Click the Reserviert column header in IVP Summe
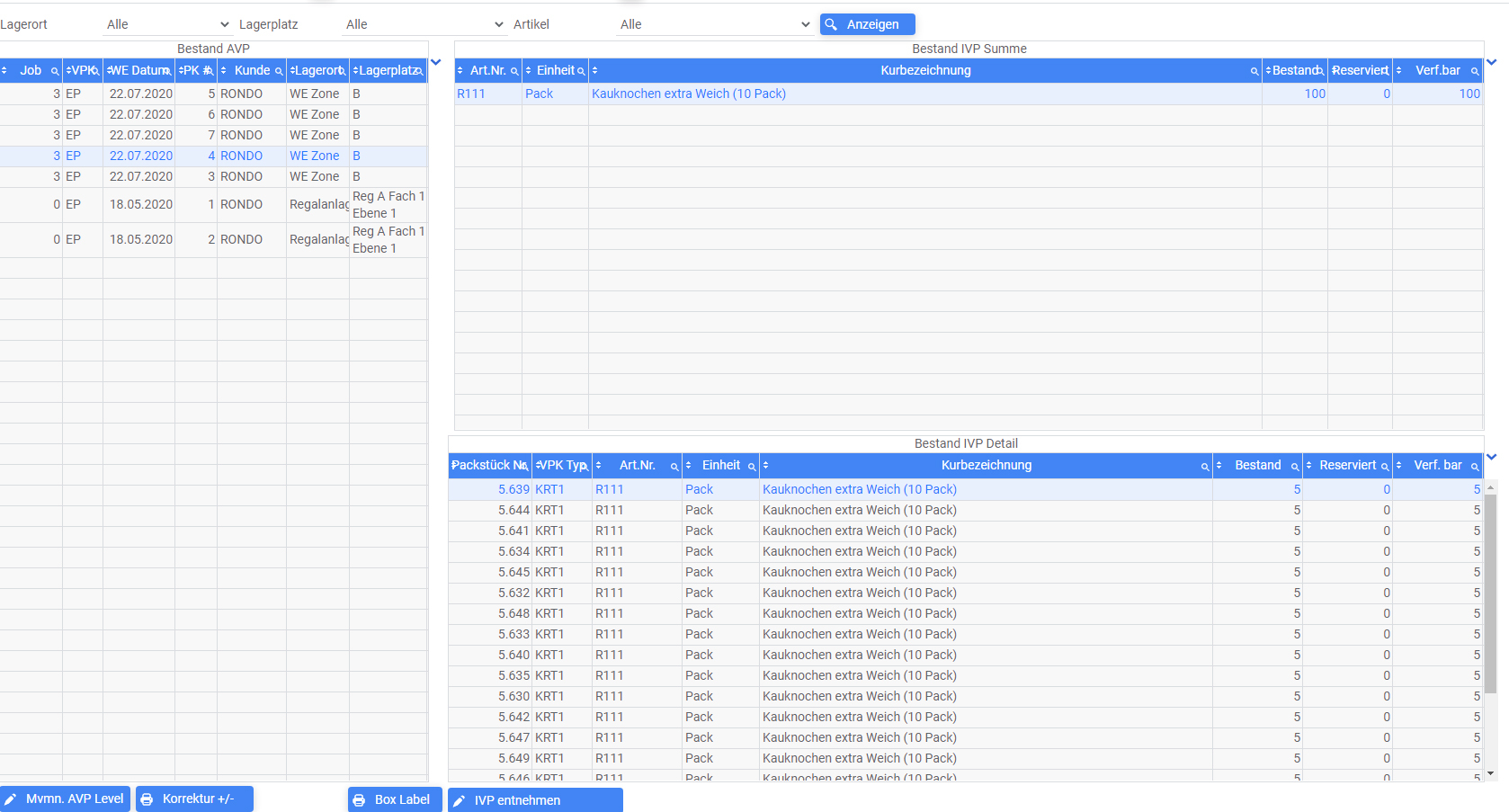Screen dimensions: 1509x812 tap(1360, 70)
